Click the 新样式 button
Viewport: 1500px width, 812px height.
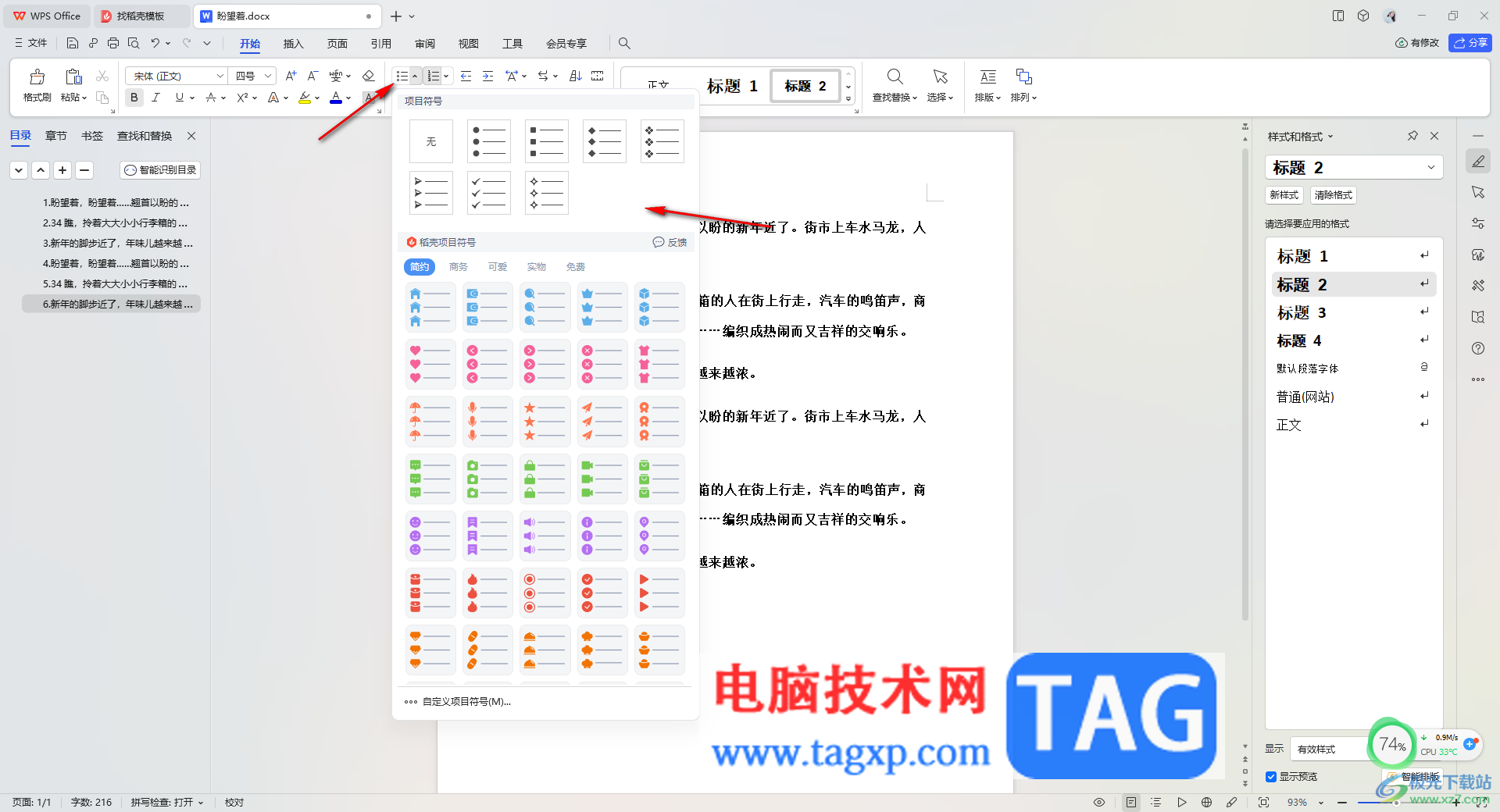point(1284,195)
